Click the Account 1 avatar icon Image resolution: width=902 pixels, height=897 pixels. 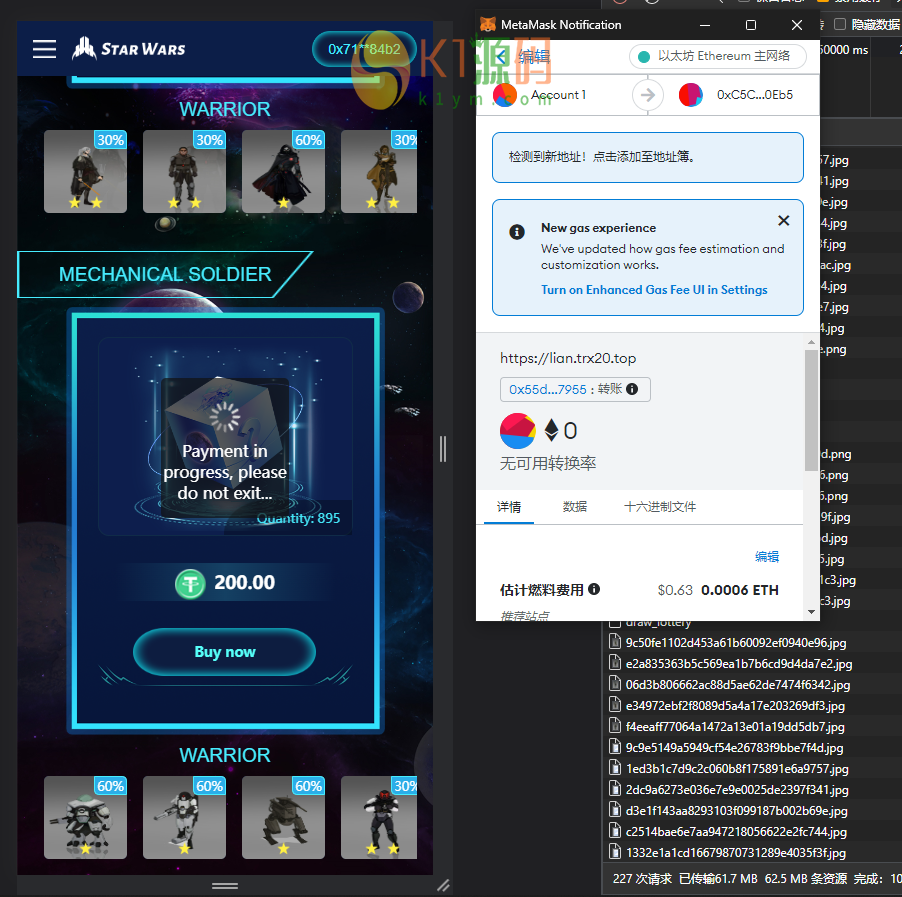(x=504, y=95)
